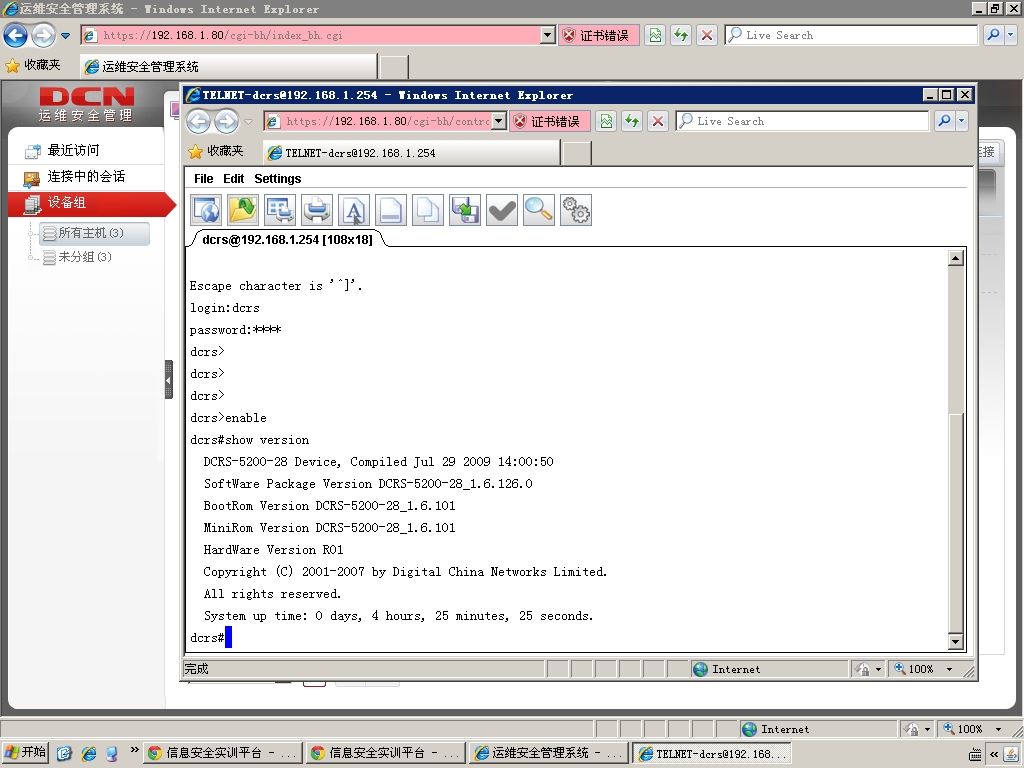
Task: Click the new tab button in TELNET window
Action: 577,153
